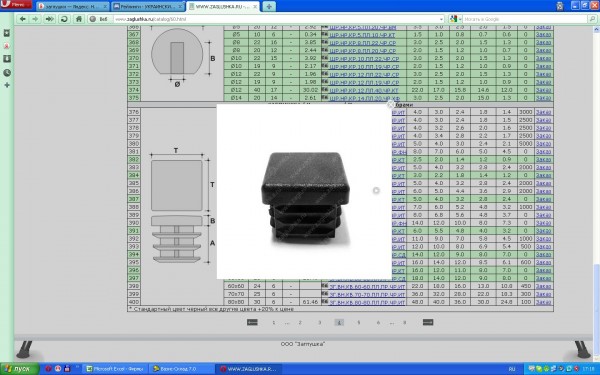Close the WWW.ZAGLUSHKA.RU tab
Screen dimensions: 600x375
point(254,7)
